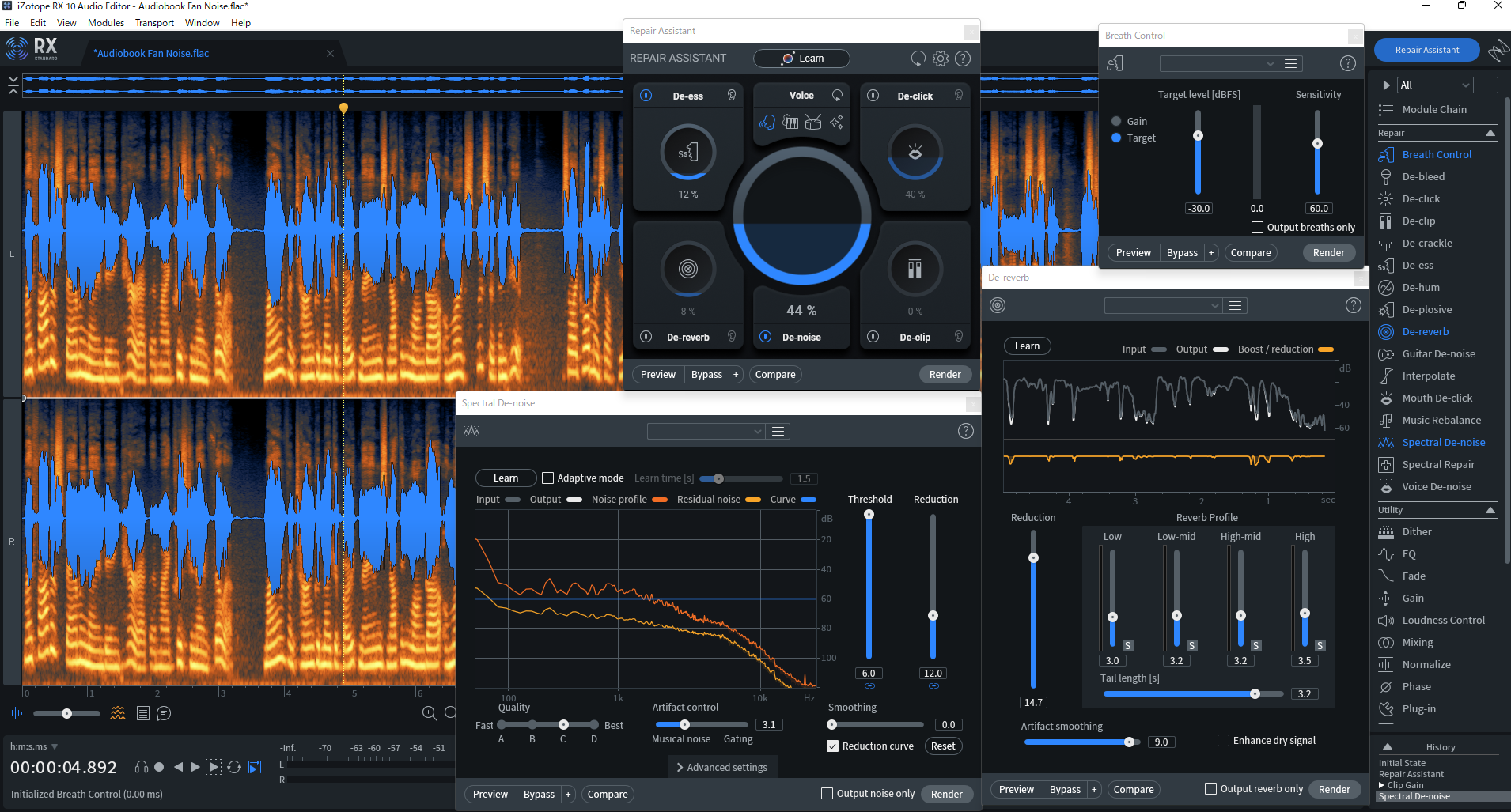This screenshot has width=1511, height=812.
Task: Open the All module filter dropdown
Action: 1435,85
